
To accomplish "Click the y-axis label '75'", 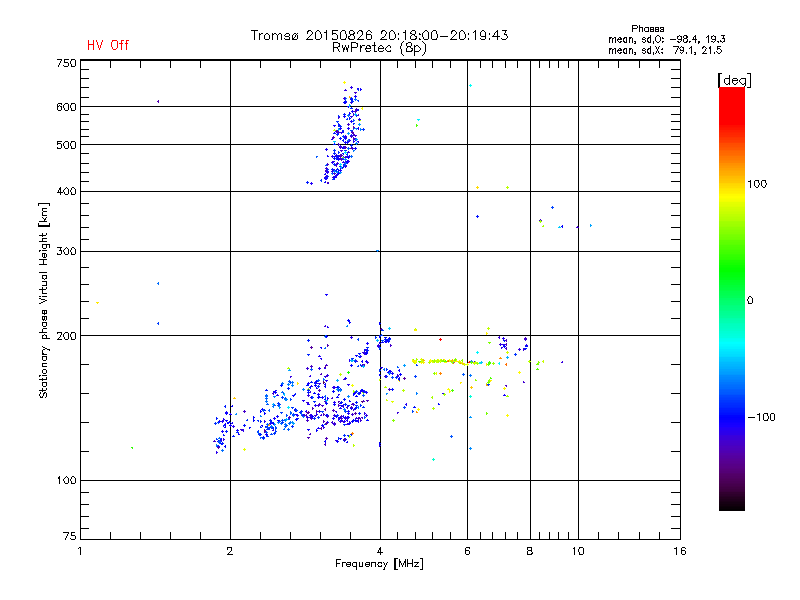I will click(x=70, y=536).
